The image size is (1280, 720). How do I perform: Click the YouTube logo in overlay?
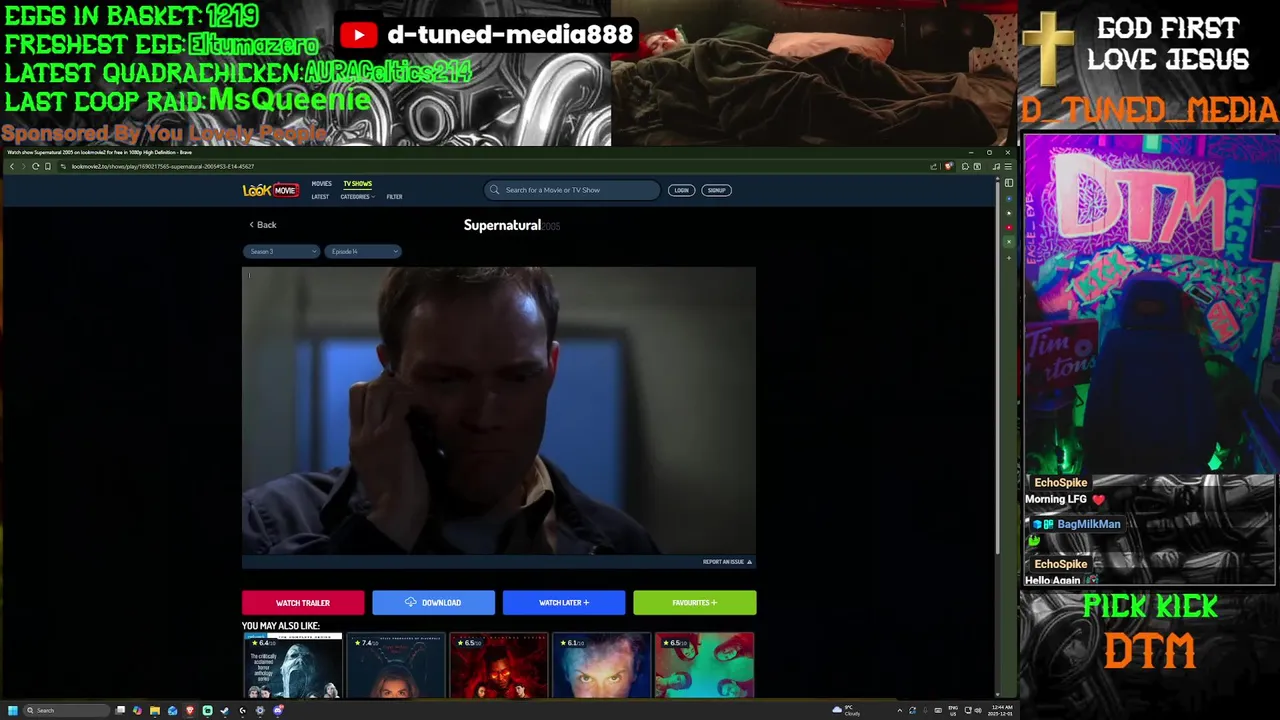pos(358,35)
